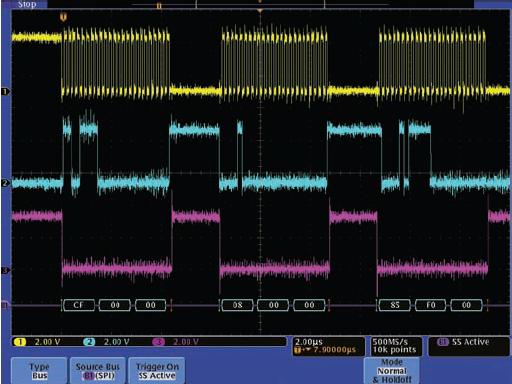Click the orange trigger position marker
The height and width of the screenshot is (384, 512).
tap(64, 17)
